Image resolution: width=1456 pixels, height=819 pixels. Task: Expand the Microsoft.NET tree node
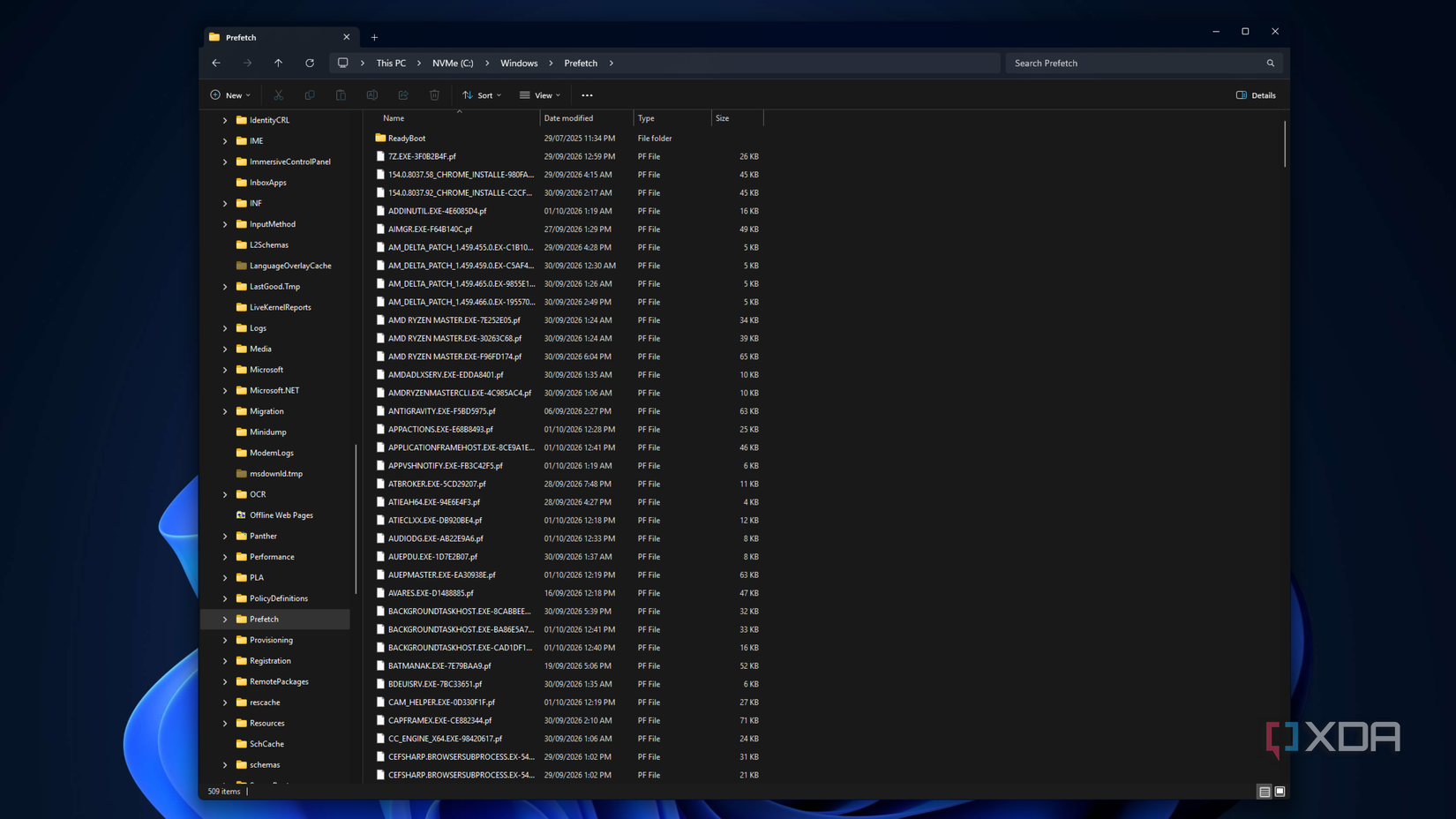pyautogui.click(x=225, y=390)
